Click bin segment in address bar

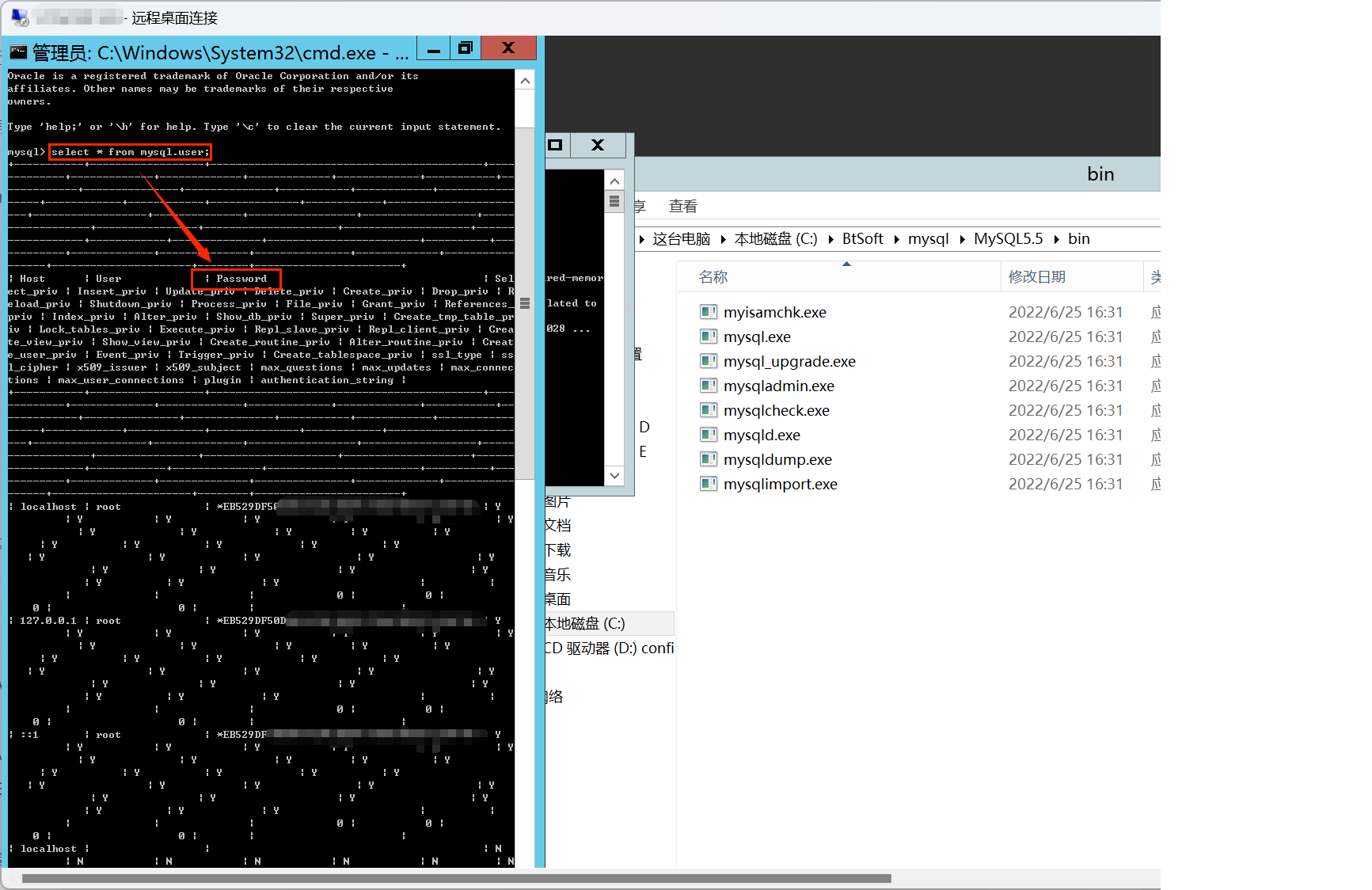pos(1079,239)
